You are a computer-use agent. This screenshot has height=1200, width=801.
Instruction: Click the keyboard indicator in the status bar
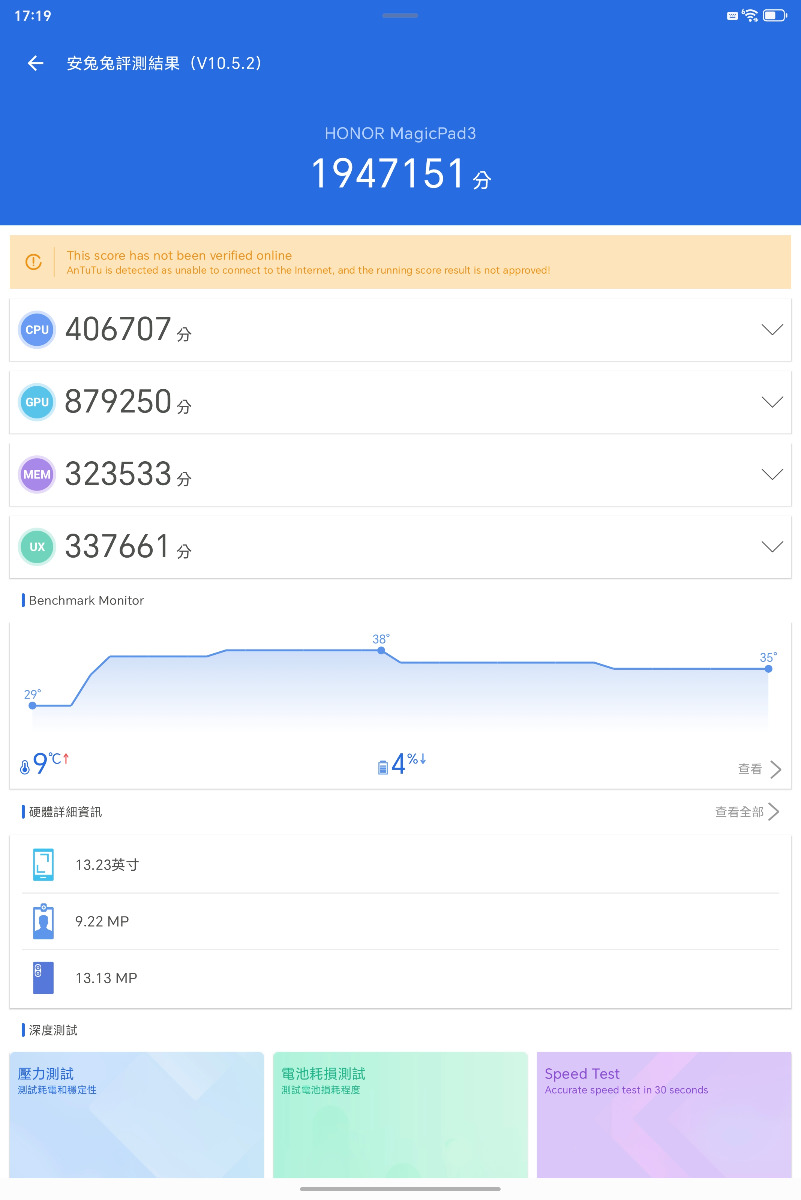[733, 16]
